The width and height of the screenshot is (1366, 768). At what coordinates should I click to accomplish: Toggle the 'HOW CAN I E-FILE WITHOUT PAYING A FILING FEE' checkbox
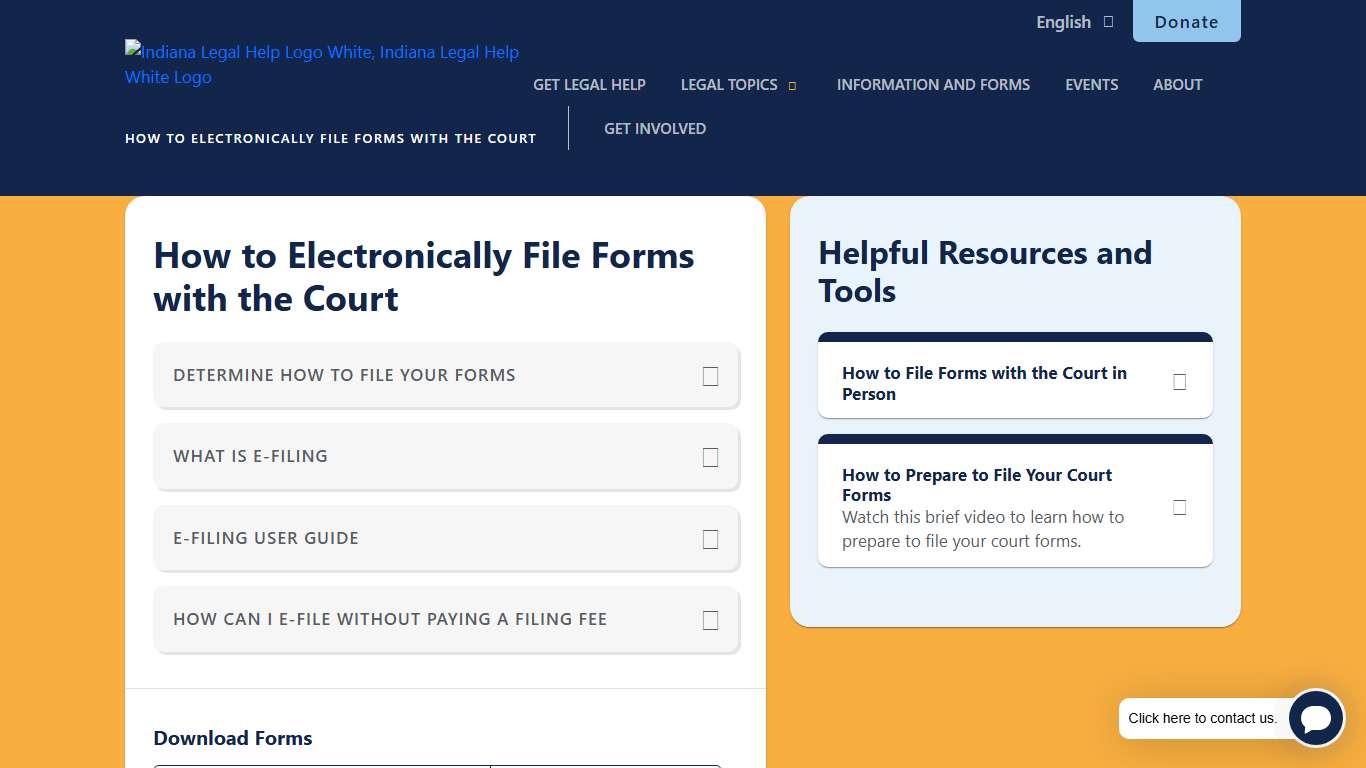(x=710, y=620)
